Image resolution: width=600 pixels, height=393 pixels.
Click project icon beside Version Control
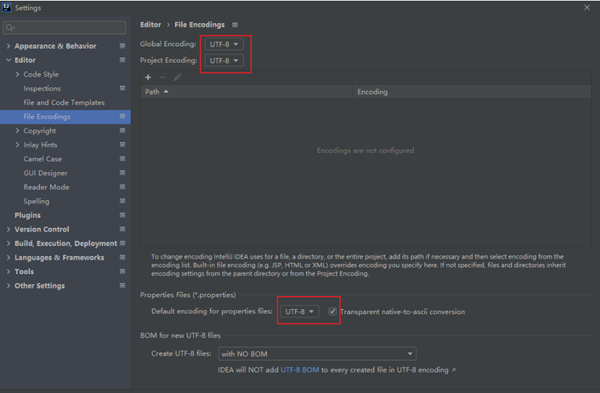click(122, 229)
